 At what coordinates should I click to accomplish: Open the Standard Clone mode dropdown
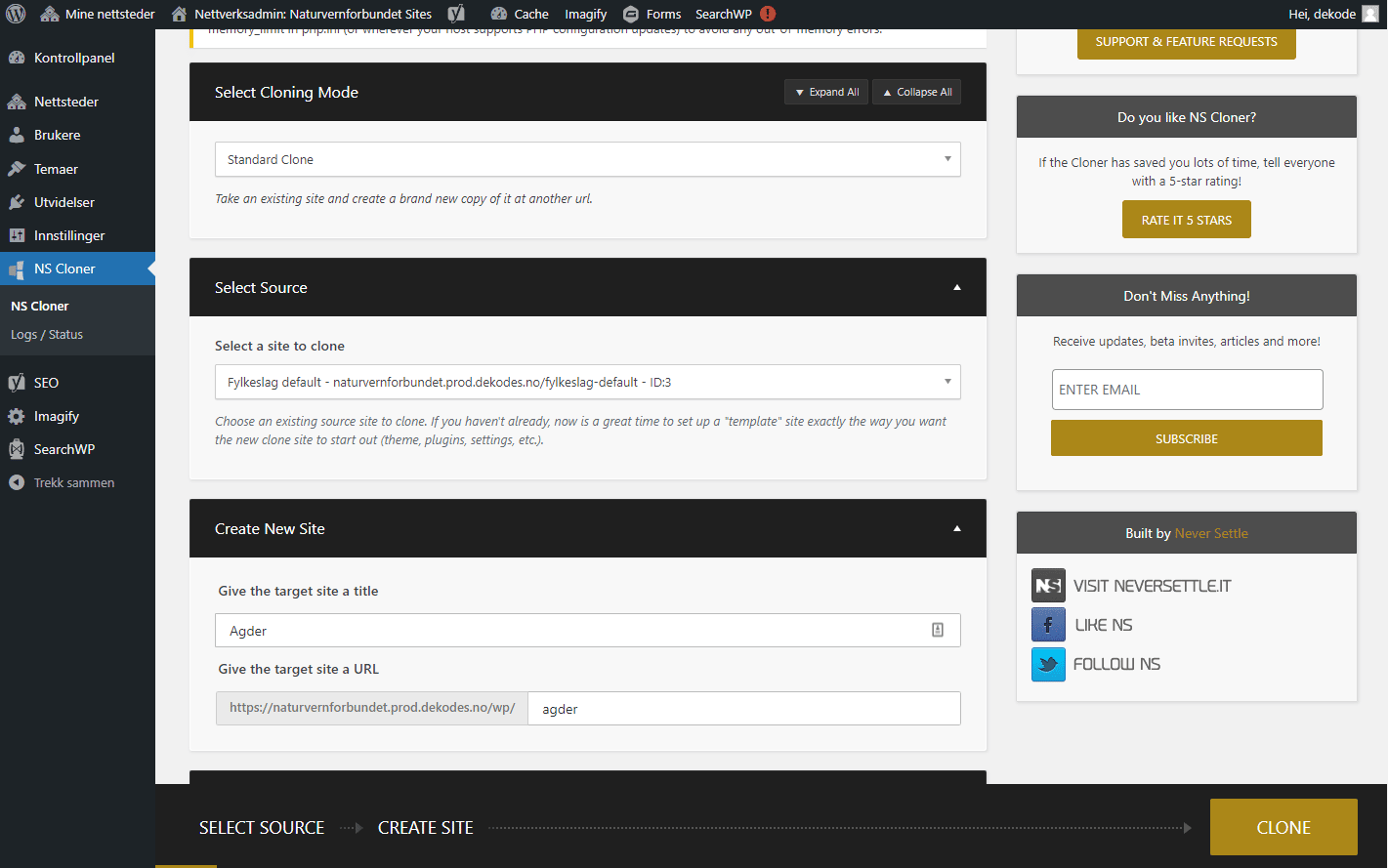(x=587, y=159)
